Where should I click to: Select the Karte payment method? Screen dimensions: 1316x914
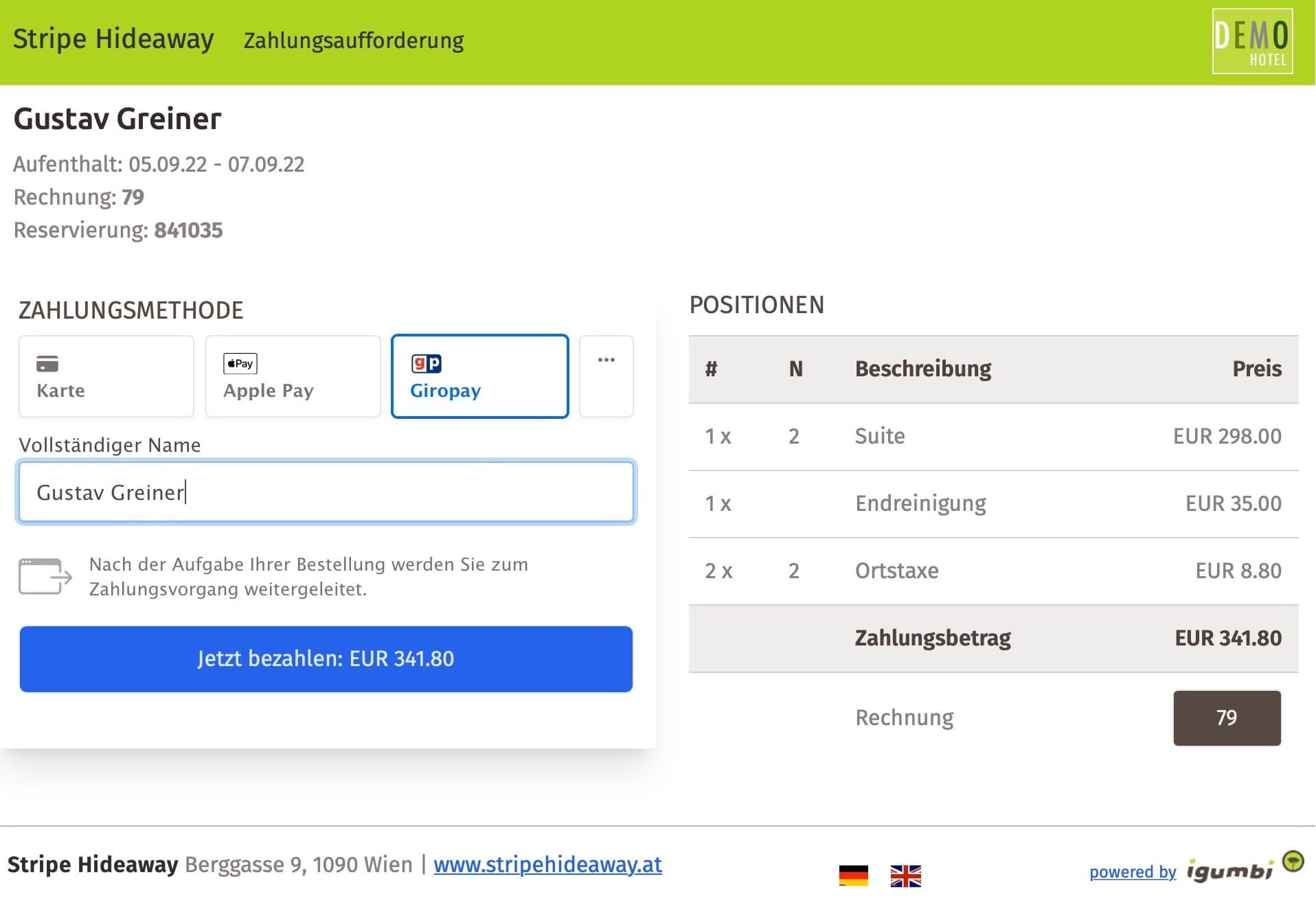pos(106,376)
